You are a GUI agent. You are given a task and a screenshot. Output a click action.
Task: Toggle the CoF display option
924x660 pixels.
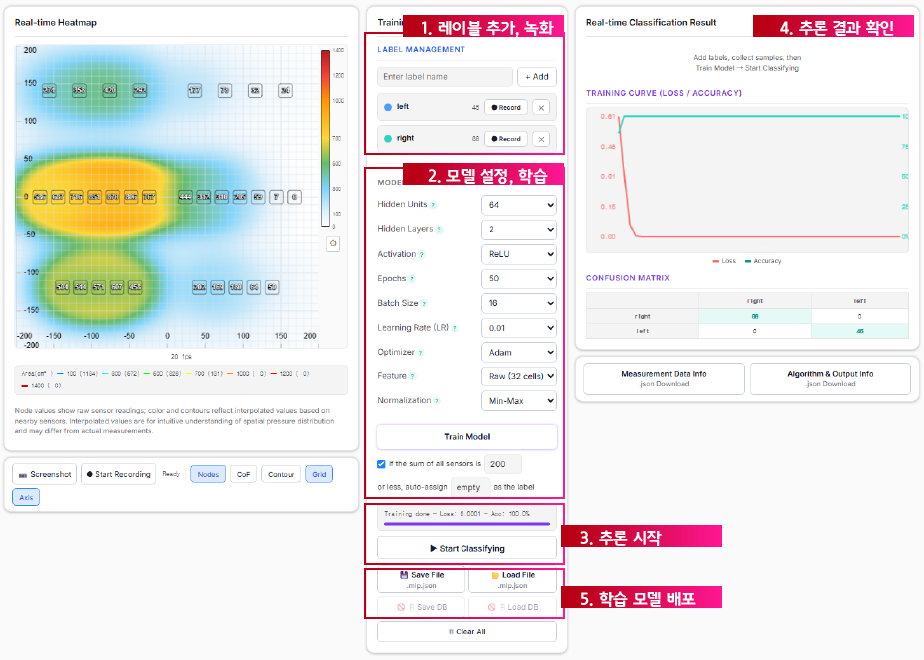(x=243, y=474)
